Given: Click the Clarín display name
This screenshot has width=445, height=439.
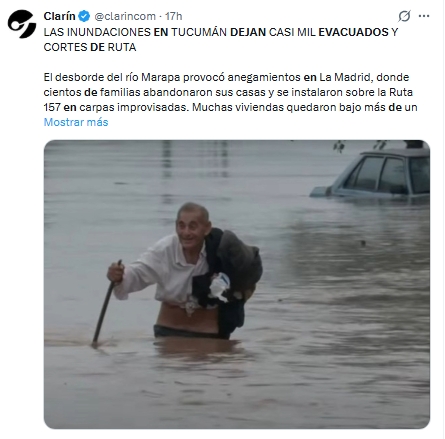Looking at the screenshot, I should pos(59,16).
